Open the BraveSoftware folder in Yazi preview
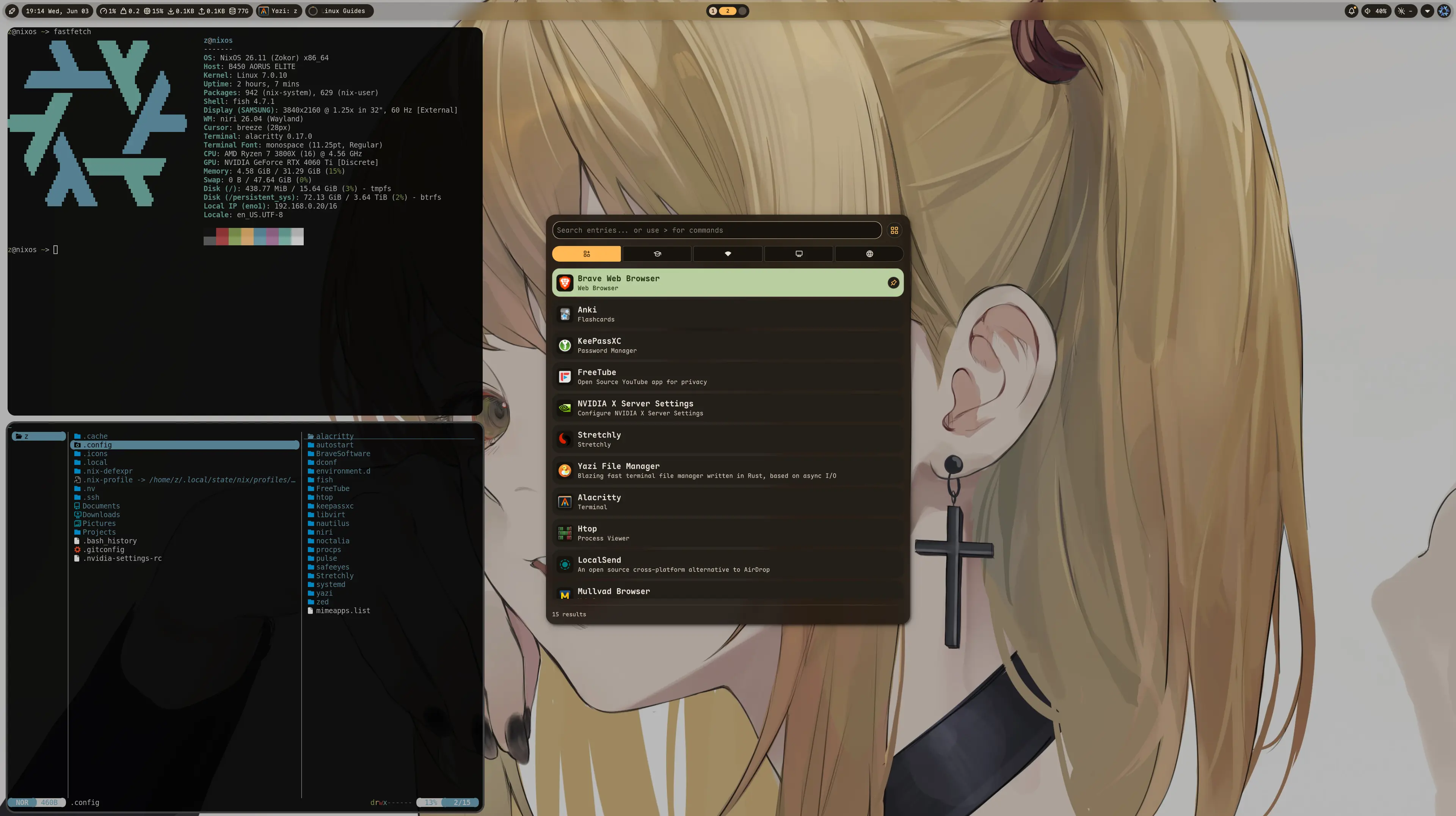 [339, 454]
